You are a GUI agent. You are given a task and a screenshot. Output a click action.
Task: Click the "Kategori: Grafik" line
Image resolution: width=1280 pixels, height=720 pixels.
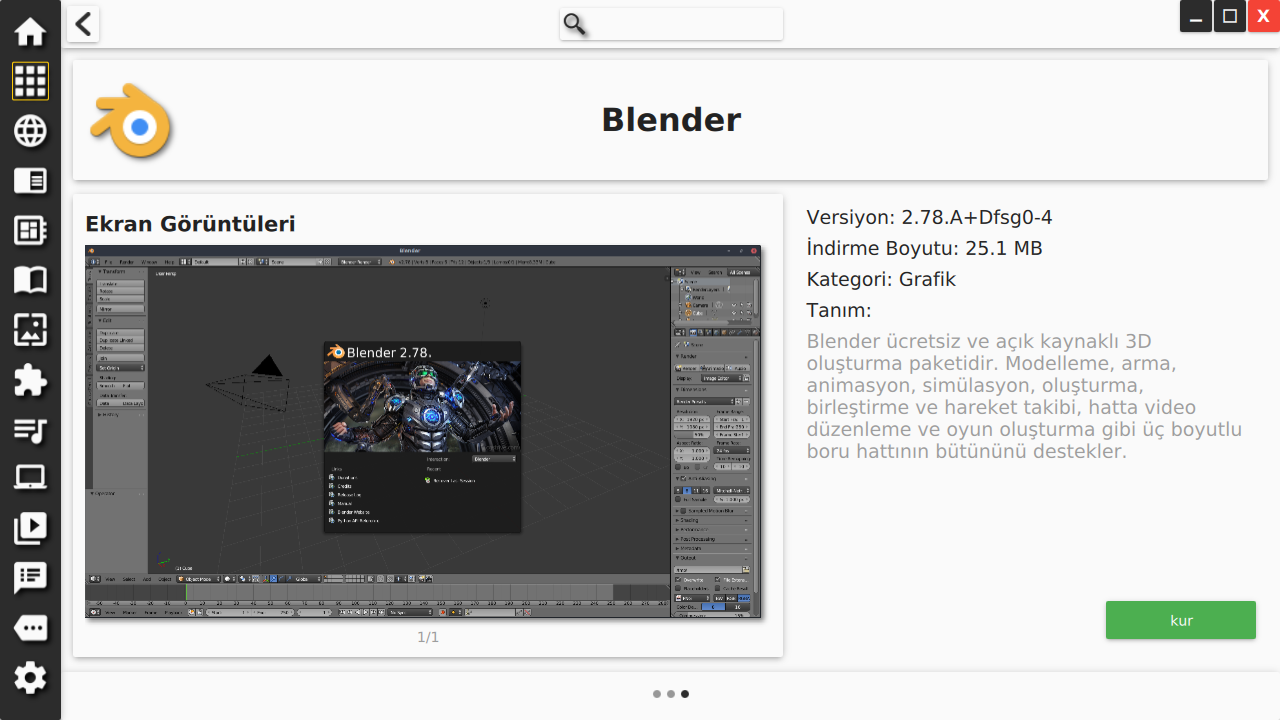tap(882, 279)
